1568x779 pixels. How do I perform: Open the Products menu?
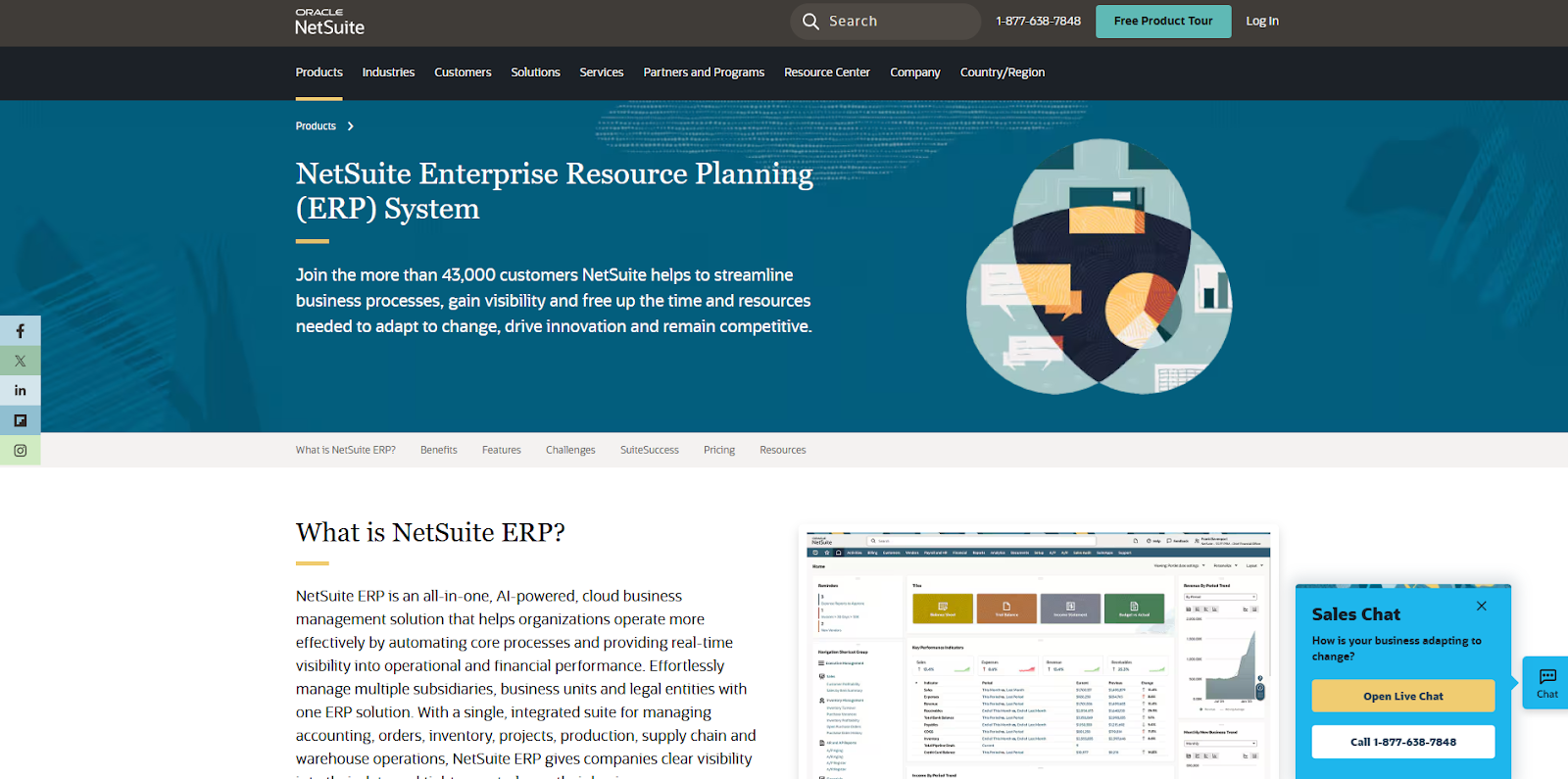(319, 73)
